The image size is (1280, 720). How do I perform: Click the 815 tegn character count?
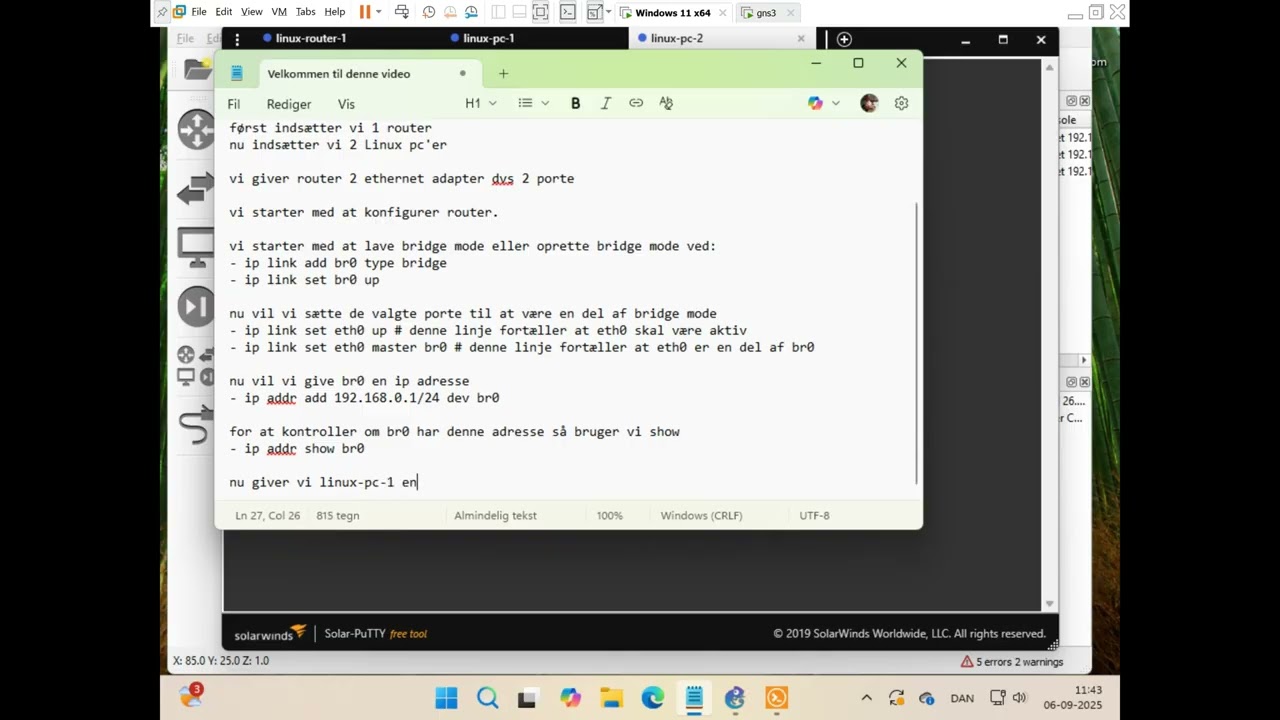pos(338,516)
